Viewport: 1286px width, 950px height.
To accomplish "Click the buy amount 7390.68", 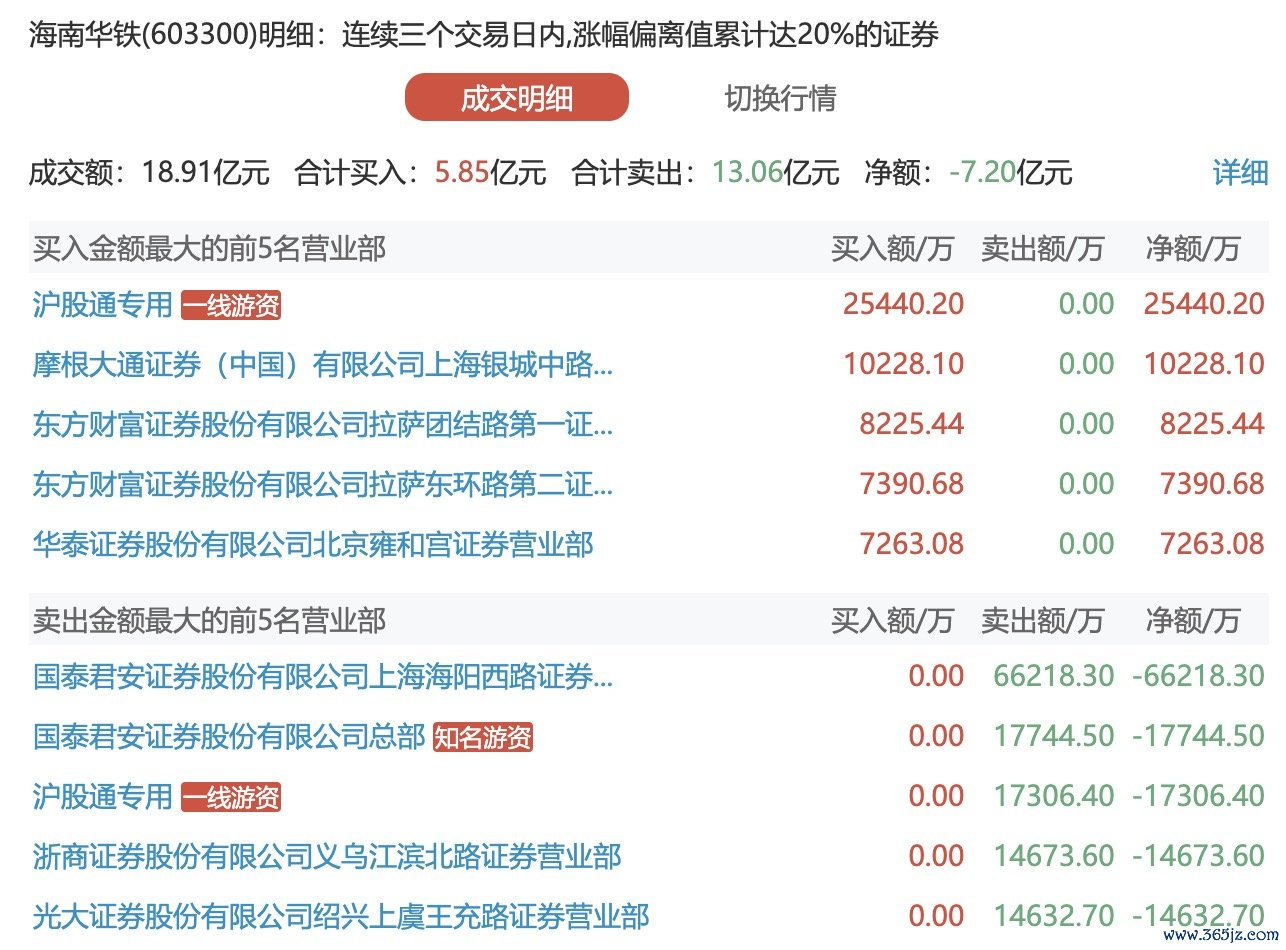I will click(x=912, y=484).
